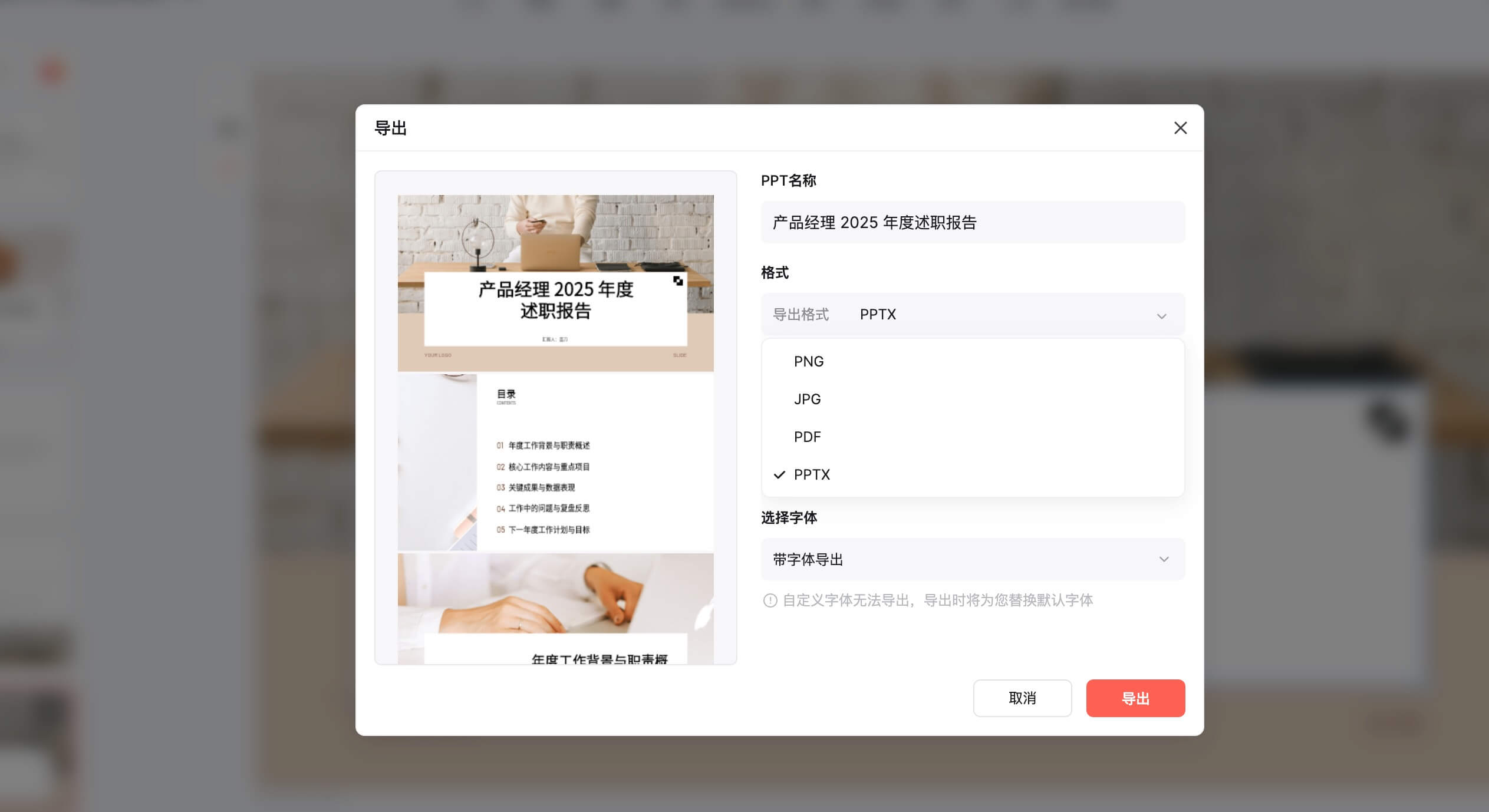Select the PDF format option

coord(807,437)
